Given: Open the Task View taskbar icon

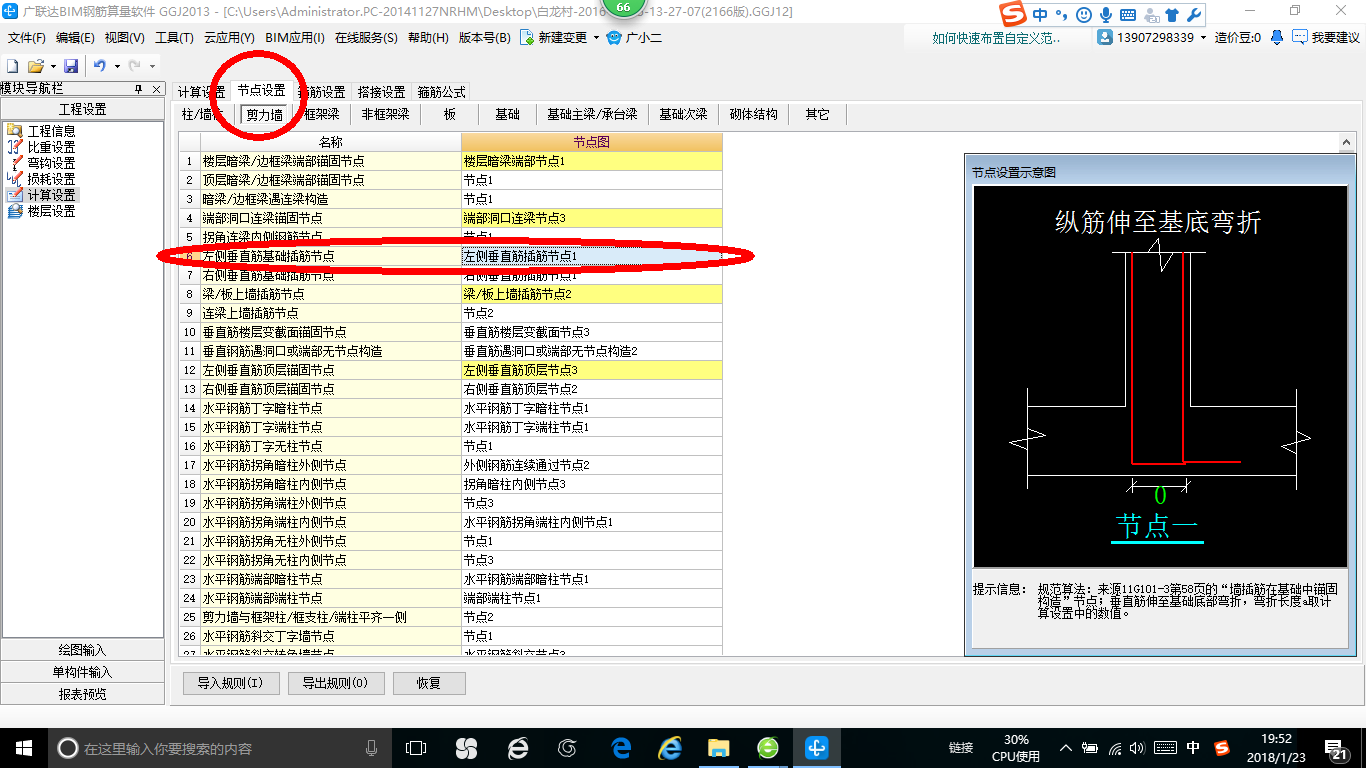Looking at the screenshot, I should tap(415, 747).
